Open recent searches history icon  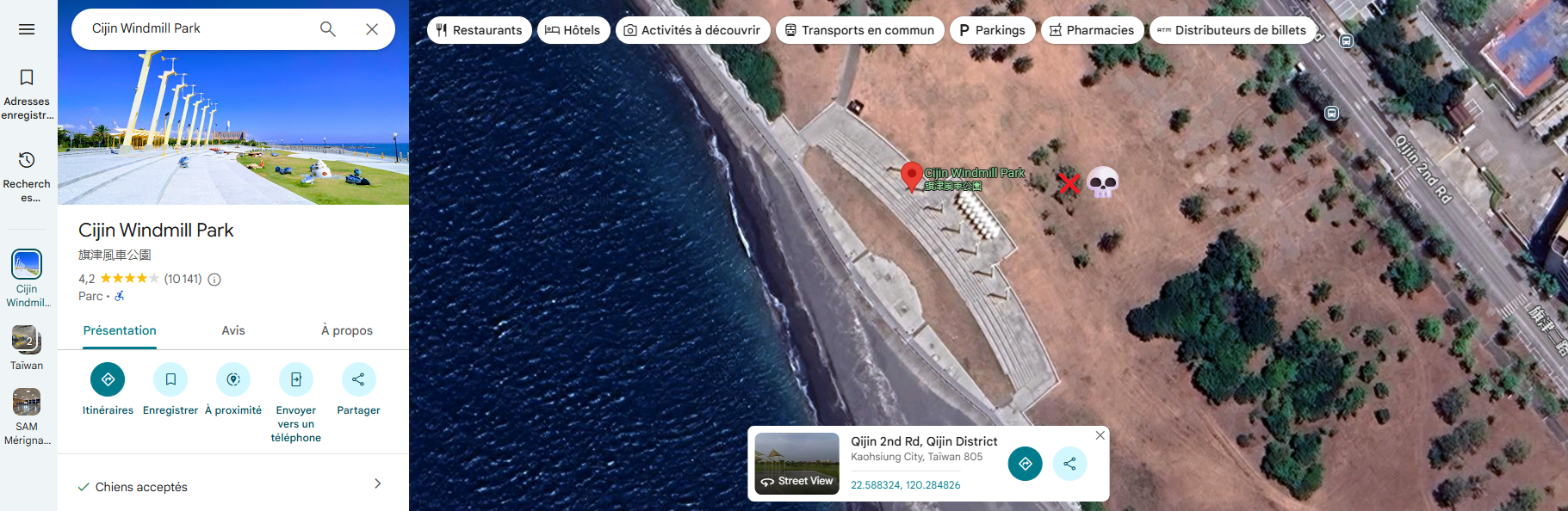27,160
